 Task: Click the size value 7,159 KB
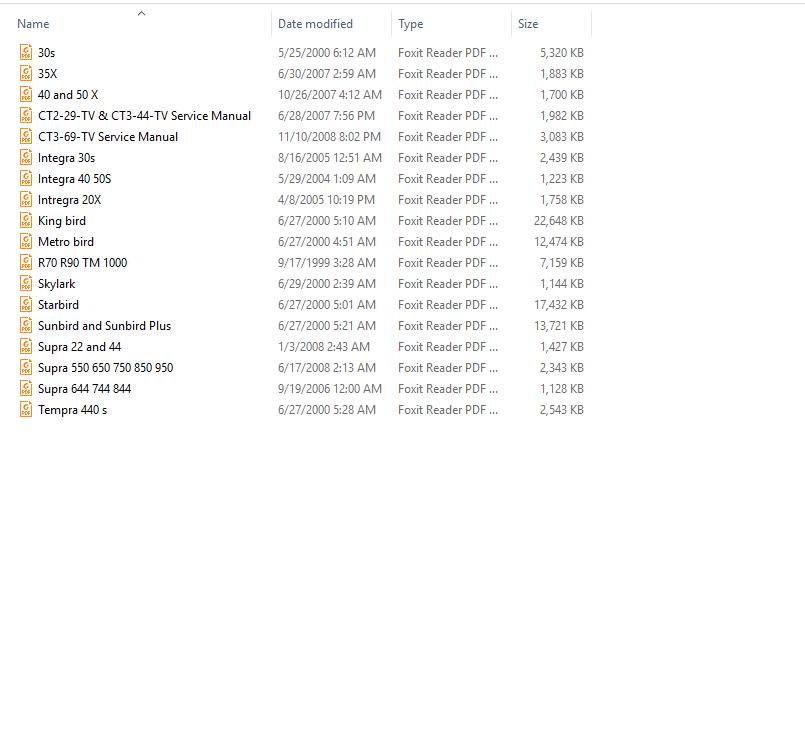(562, 263)
